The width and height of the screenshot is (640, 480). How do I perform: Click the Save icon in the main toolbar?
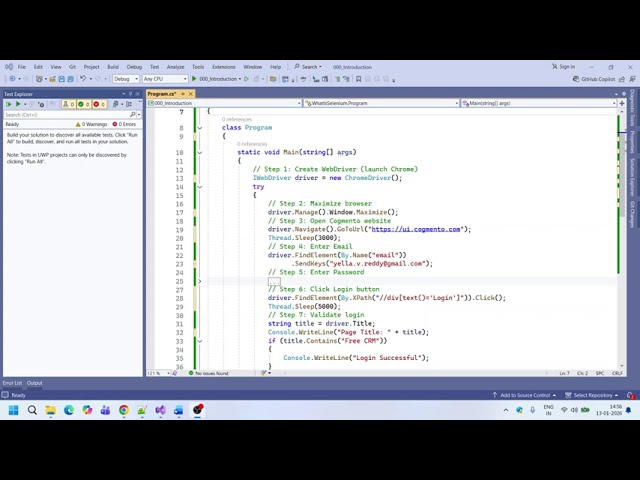pos(62,79)
